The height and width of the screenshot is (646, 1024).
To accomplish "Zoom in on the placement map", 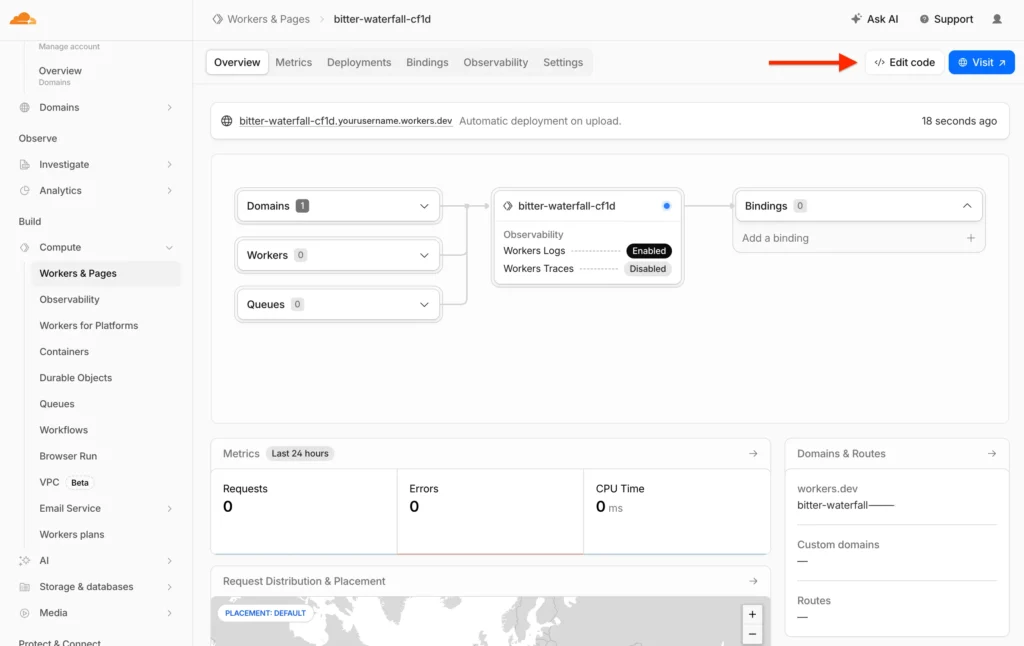I will [x=752, y=615].
